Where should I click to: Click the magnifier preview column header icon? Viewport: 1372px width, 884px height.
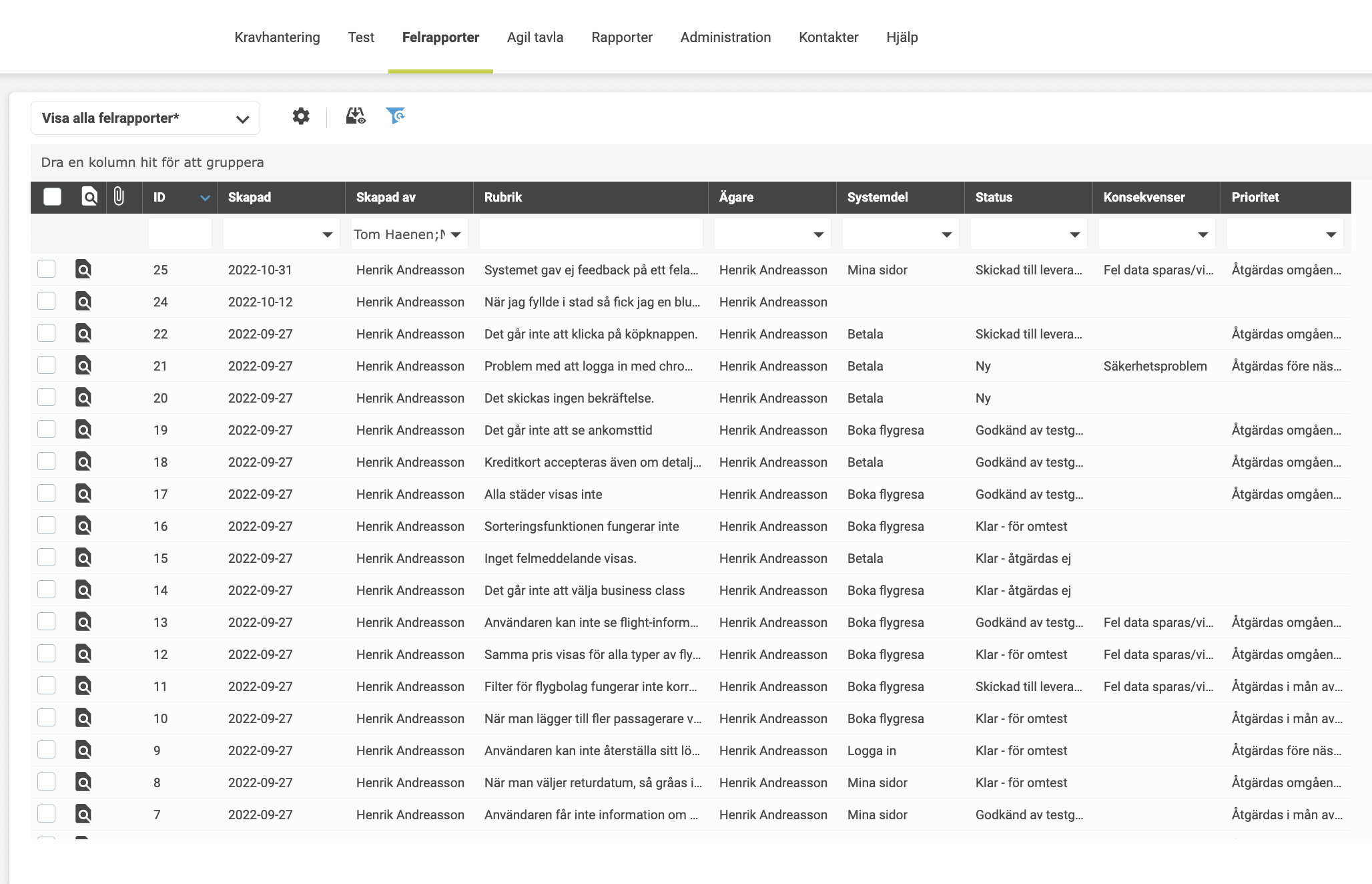coord(89,197)
